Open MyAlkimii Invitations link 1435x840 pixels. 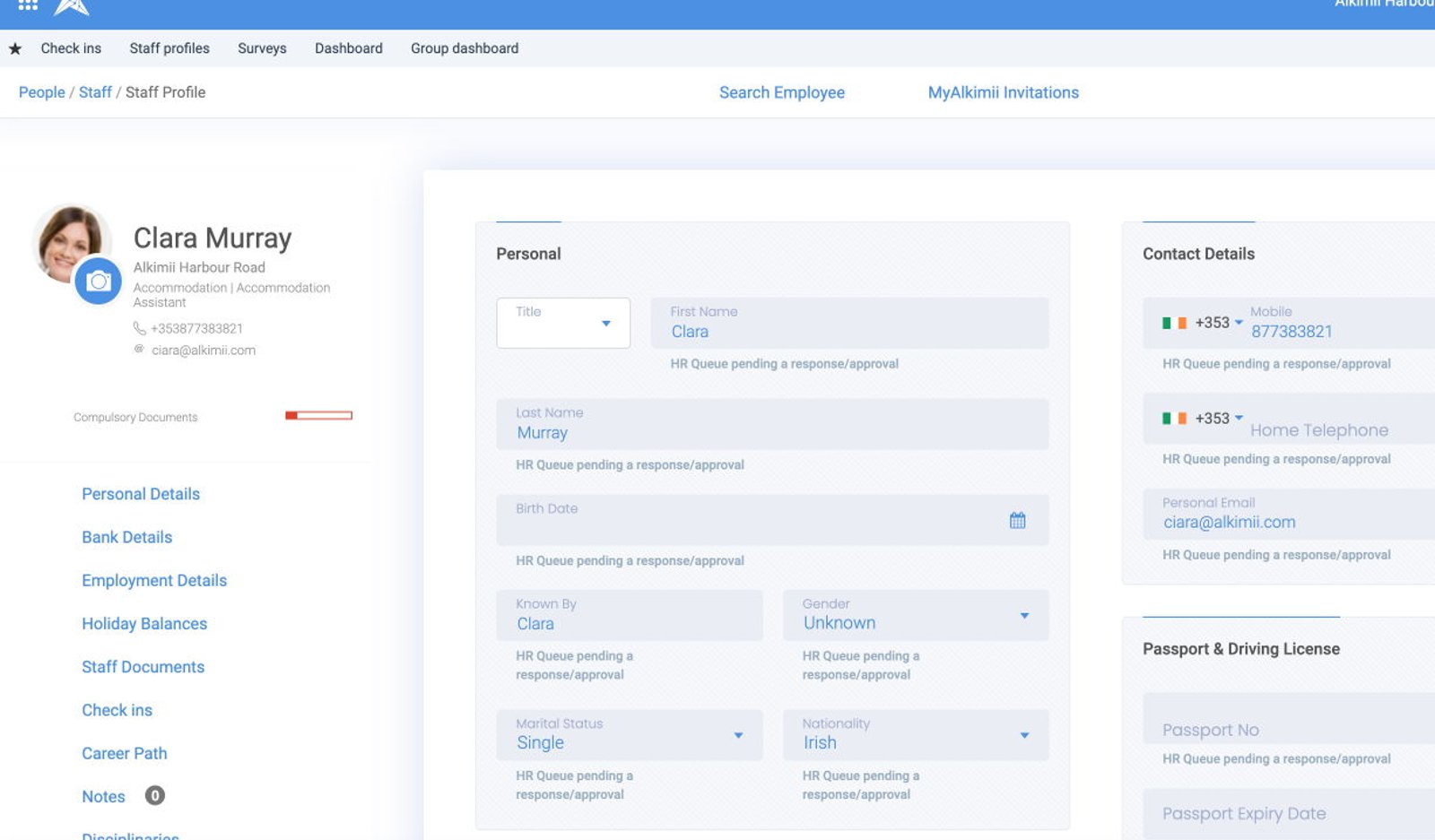(1004, 92)
